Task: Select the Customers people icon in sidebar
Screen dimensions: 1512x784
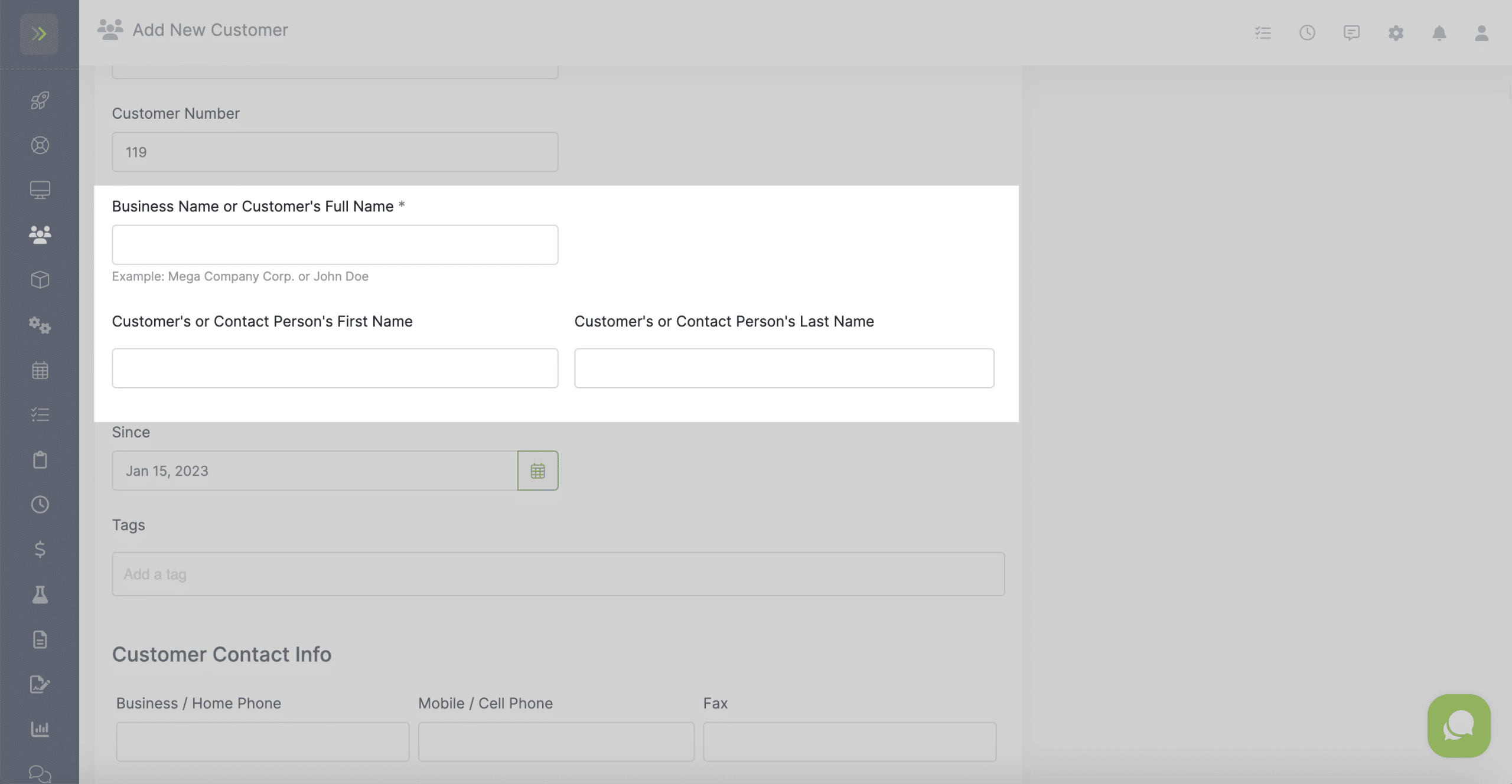Action: click(40, 234)
